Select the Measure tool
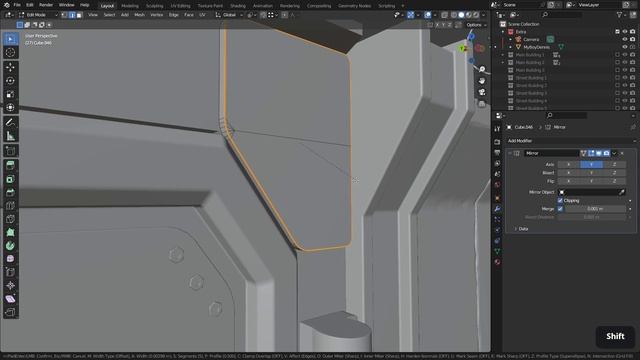 click(x=10, y=136)
